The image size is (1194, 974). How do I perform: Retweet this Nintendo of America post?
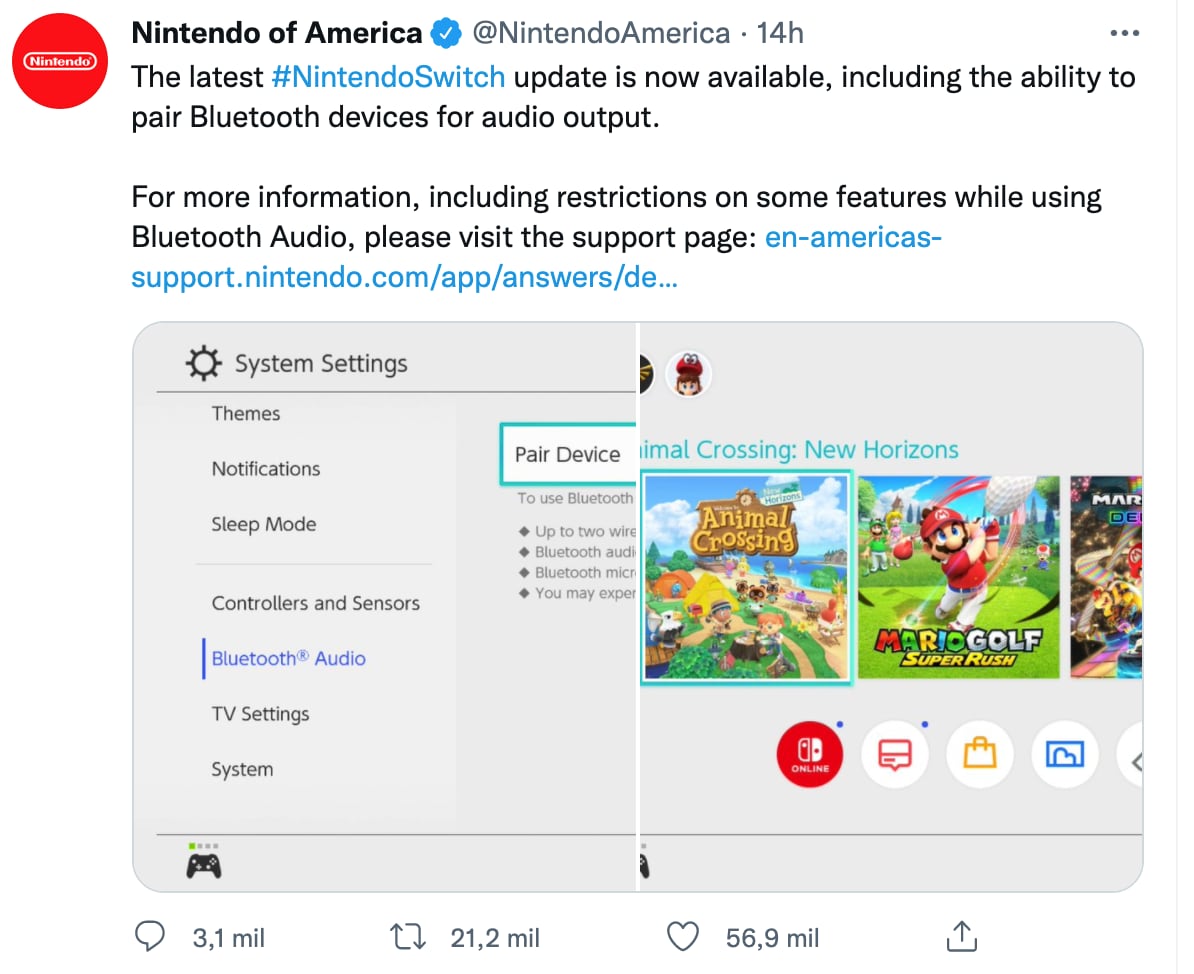[x=407, y=937]
